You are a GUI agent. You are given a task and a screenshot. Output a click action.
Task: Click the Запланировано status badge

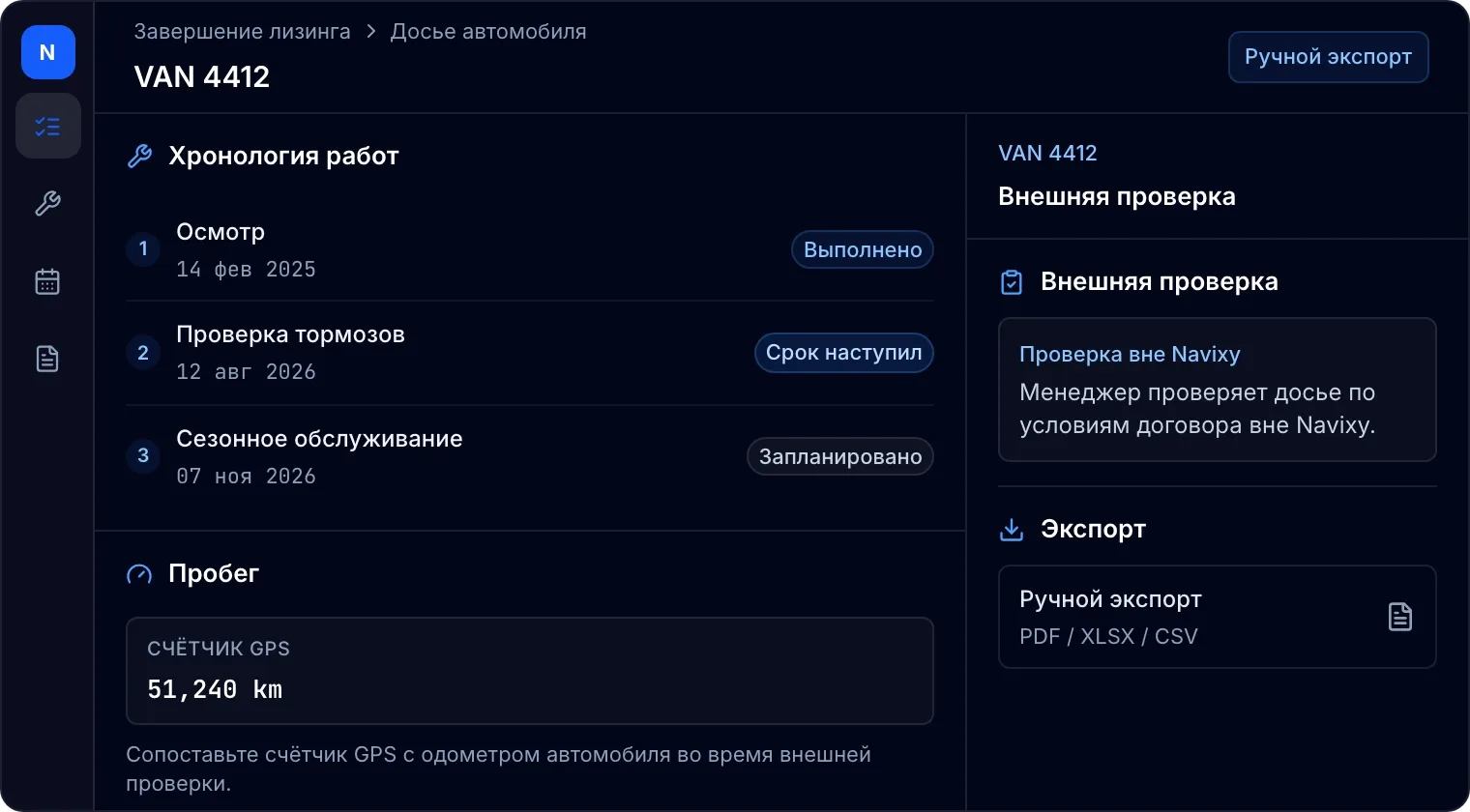(x=840, y=456)
